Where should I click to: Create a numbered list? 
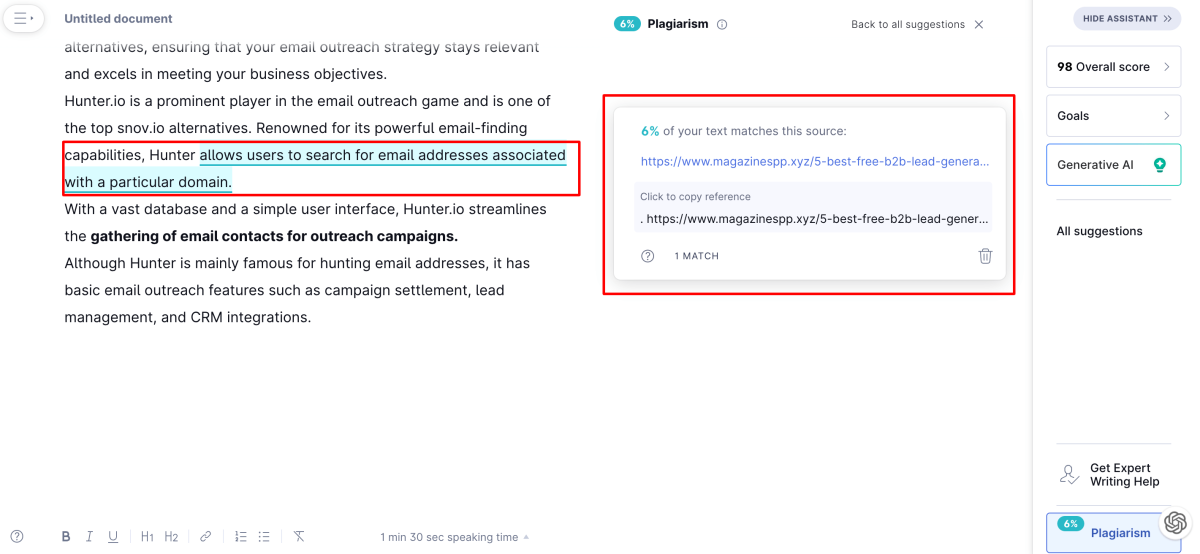(x=241, y=537)
